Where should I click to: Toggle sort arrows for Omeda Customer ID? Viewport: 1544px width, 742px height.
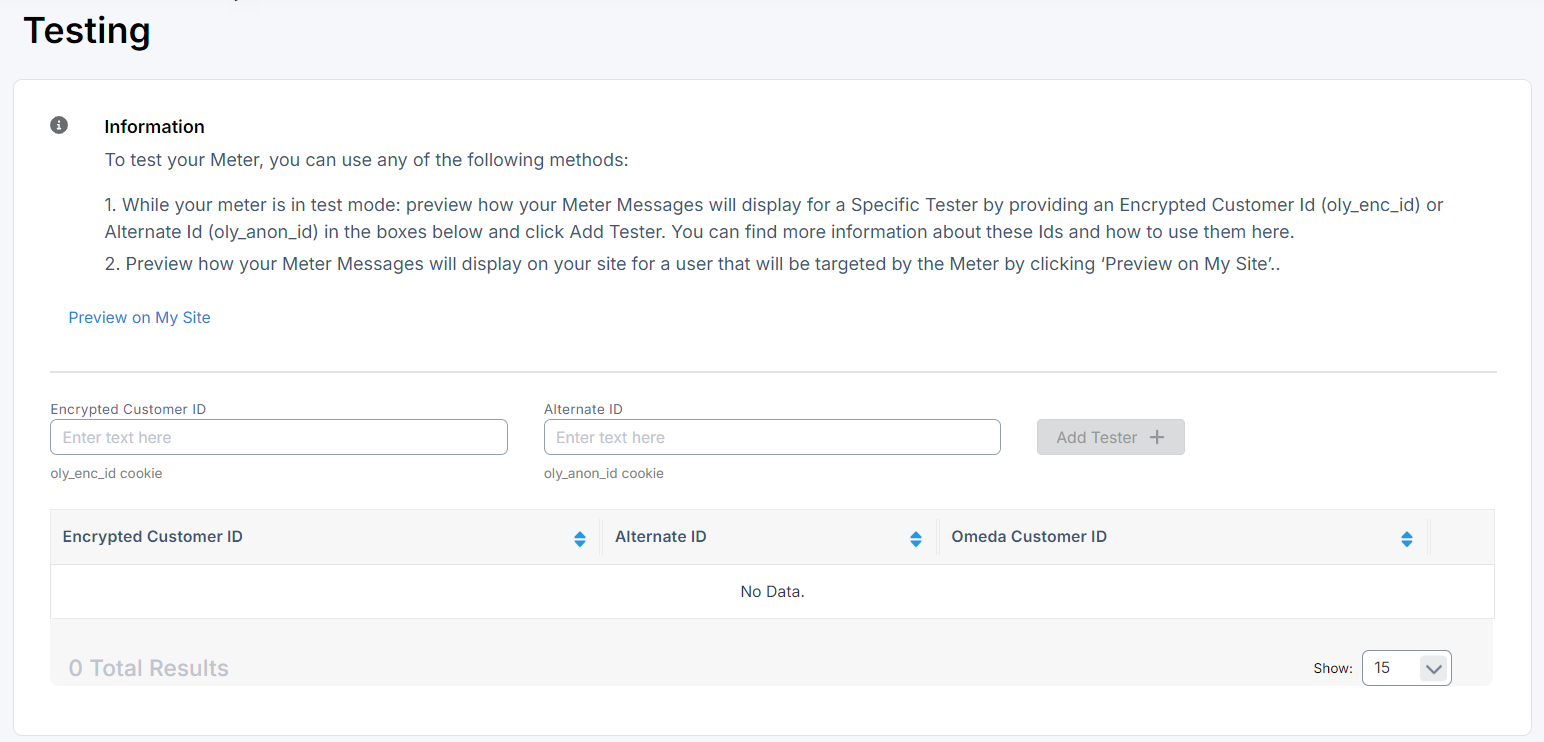pyautogui.click(x=1407, y=539)
